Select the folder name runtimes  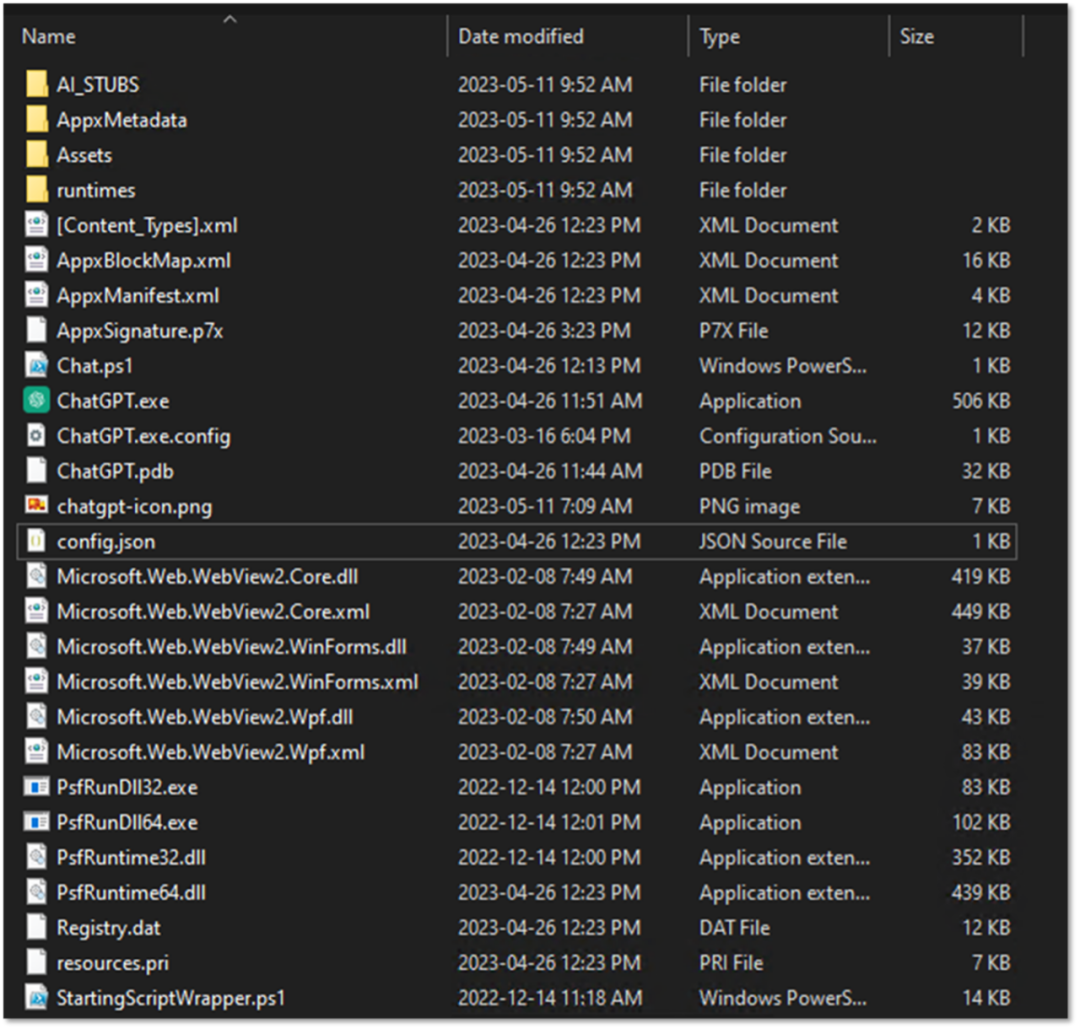pyautogui.click(x=96, y=190)
